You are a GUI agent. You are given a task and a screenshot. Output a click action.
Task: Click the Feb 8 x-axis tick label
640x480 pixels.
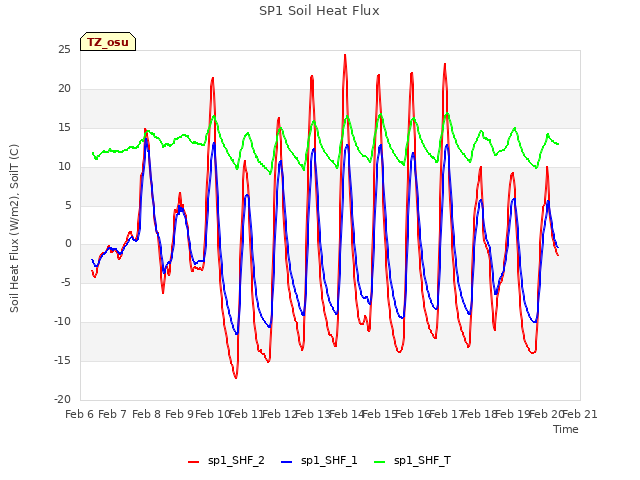tap(146, 414)
